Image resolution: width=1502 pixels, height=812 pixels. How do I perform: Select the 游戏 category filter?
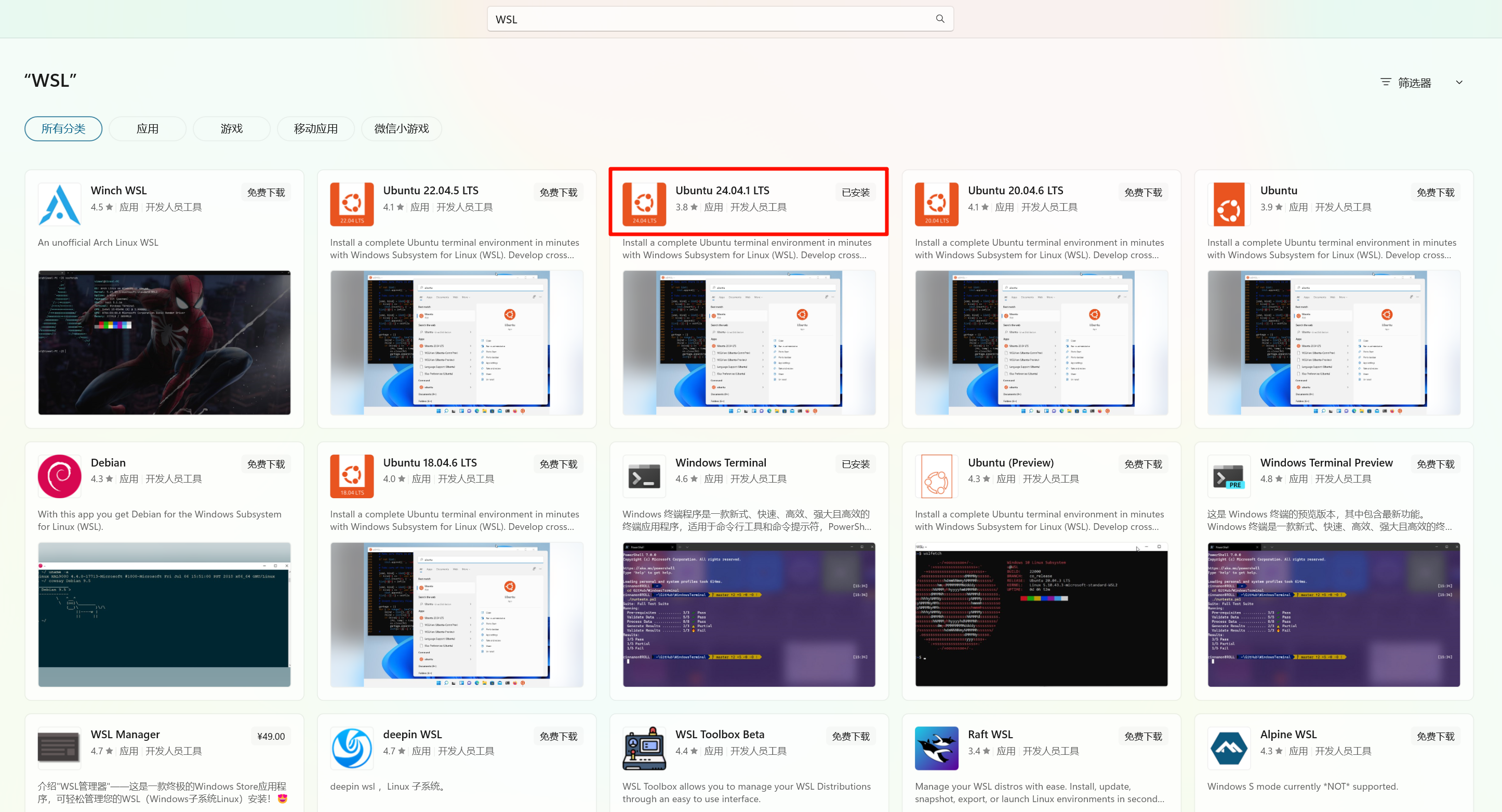click(x=232, y=128)
